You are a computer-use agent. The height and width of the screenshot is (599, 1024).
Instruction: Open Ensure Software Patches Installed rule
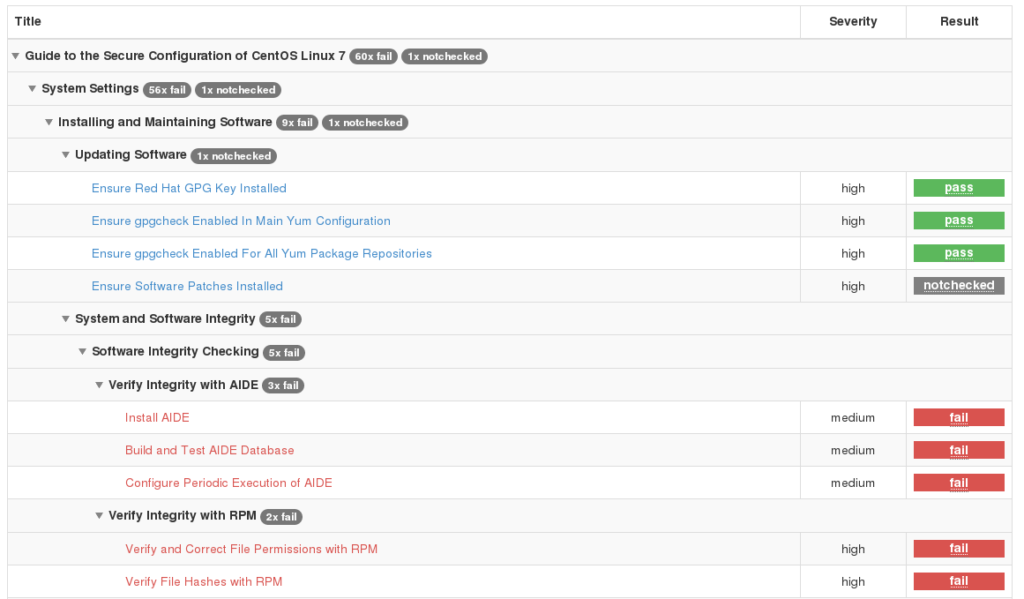pos(187,286)
